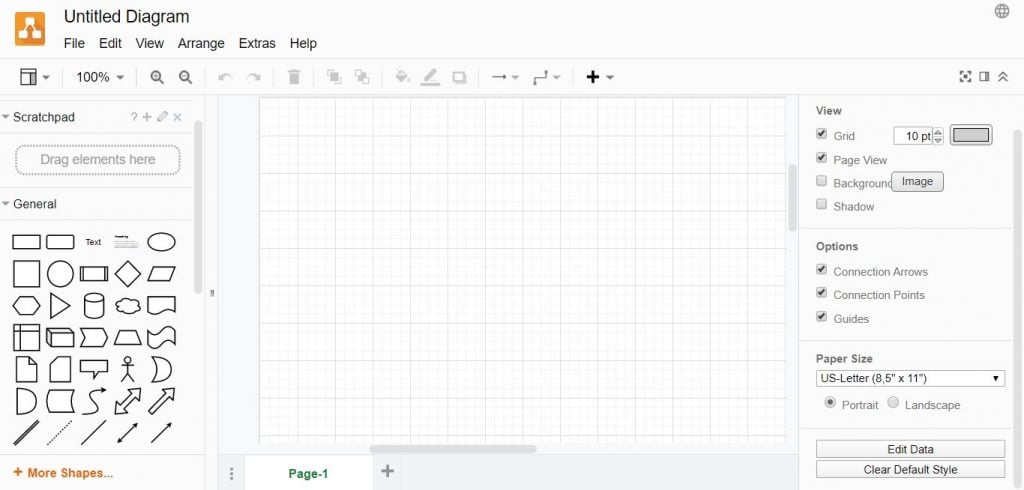Open the connection arrow style dropdown

click(505, 77)
